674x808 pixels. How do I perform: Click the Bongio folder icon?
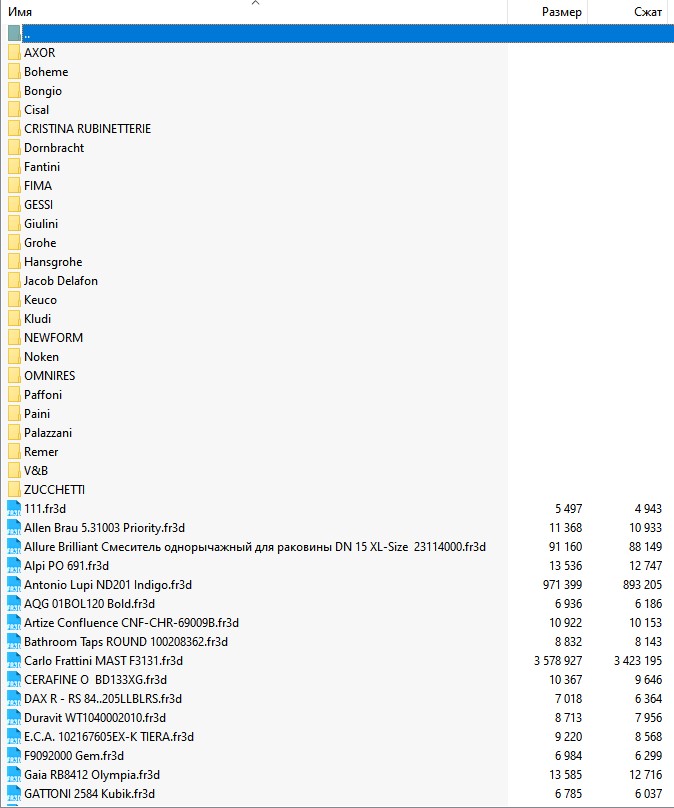tap(14, 91)
